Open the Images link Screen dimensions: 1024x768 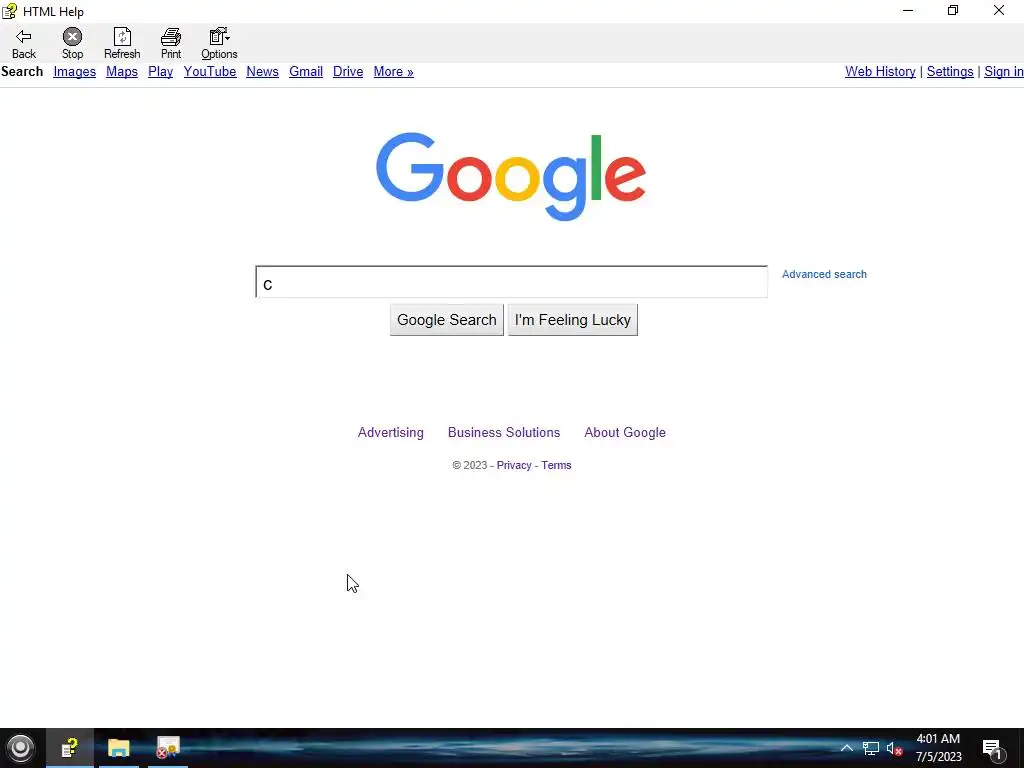[74, 72]
